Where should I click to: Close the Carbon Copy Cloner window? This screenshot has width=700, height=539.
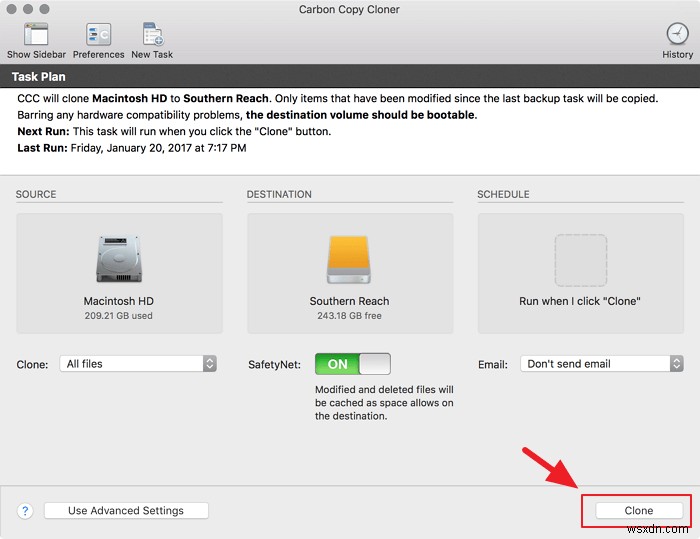[x=12, y=9]
